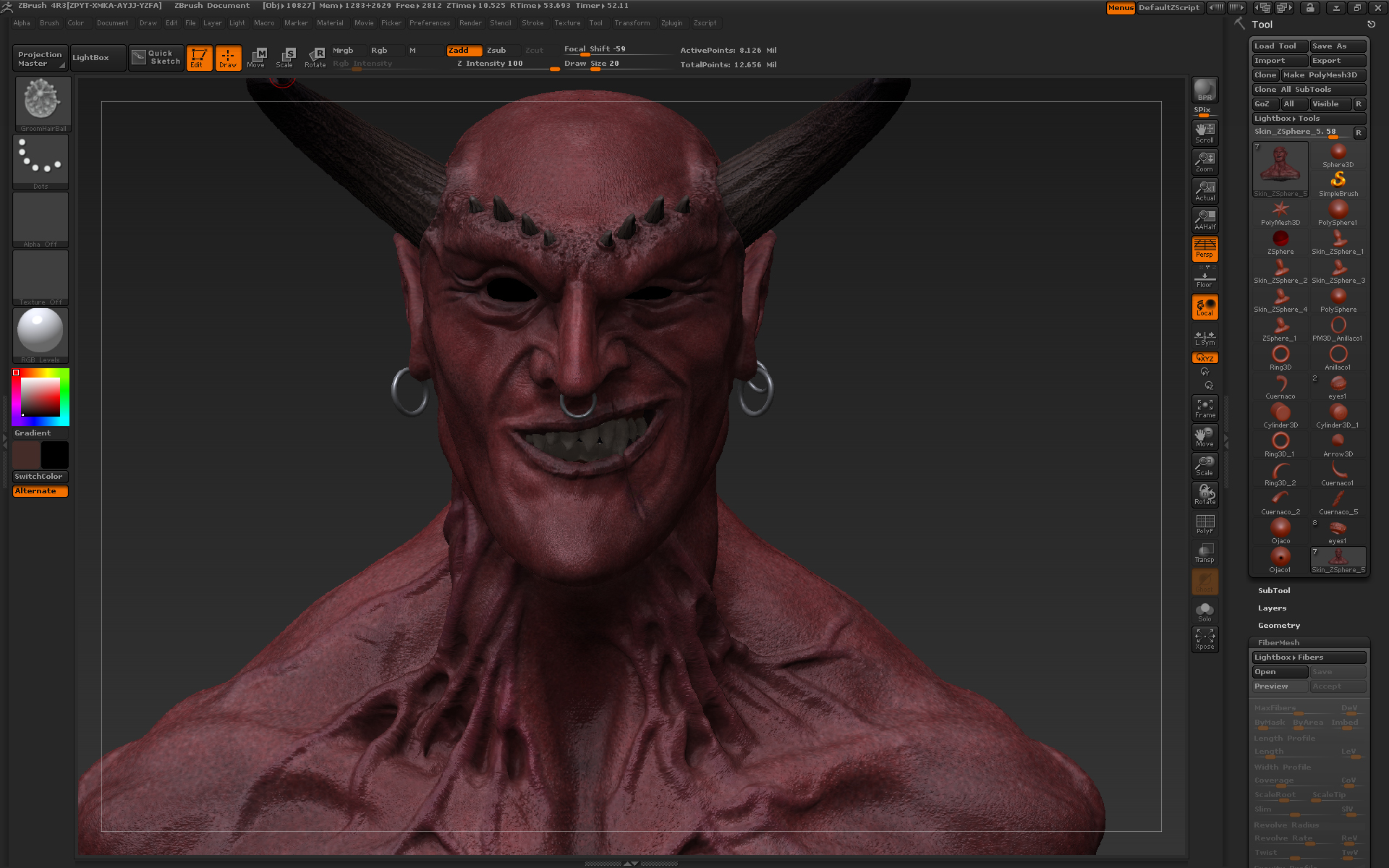The image size is (1389, 868).
Task: Select the Scale transform mode icon
Action: click(x=284, y=57)
